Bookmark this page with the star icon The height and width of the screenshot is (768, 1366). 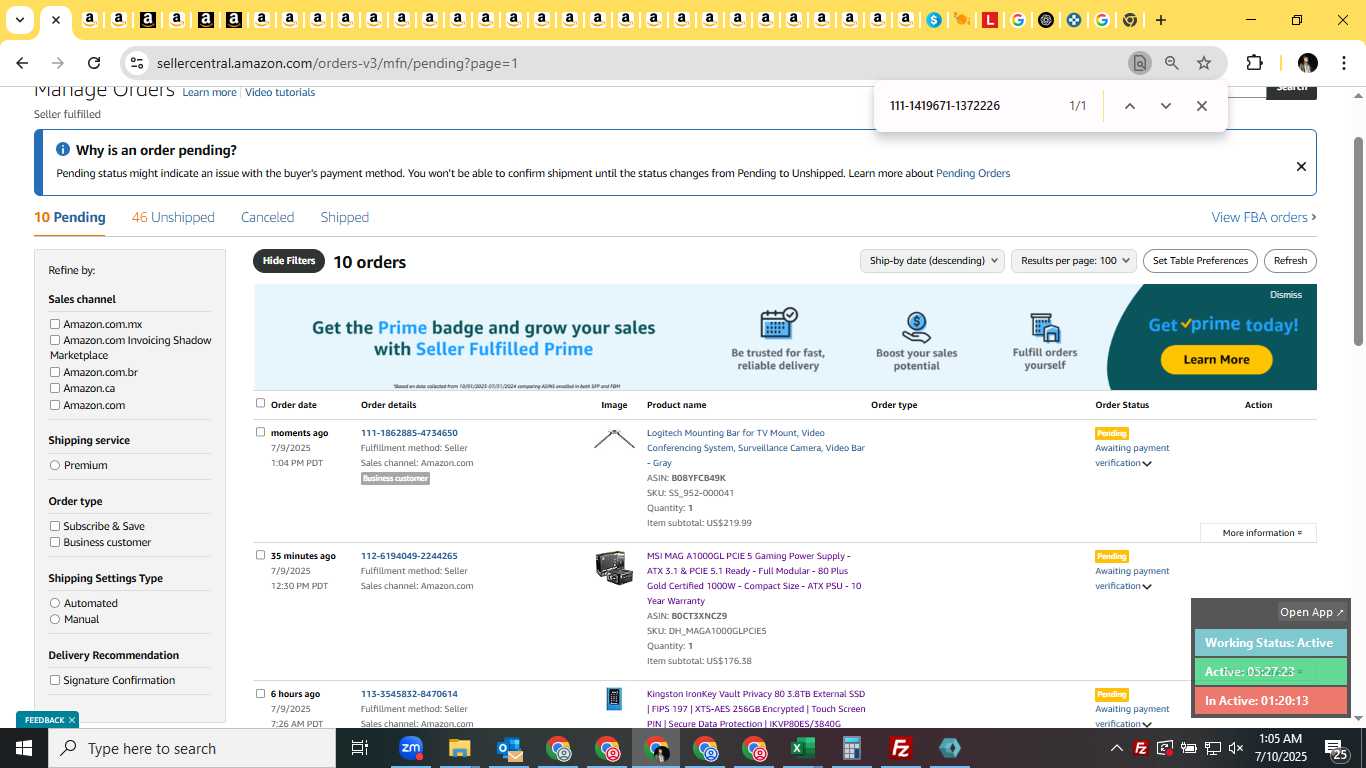click(x=1204, y=63)
